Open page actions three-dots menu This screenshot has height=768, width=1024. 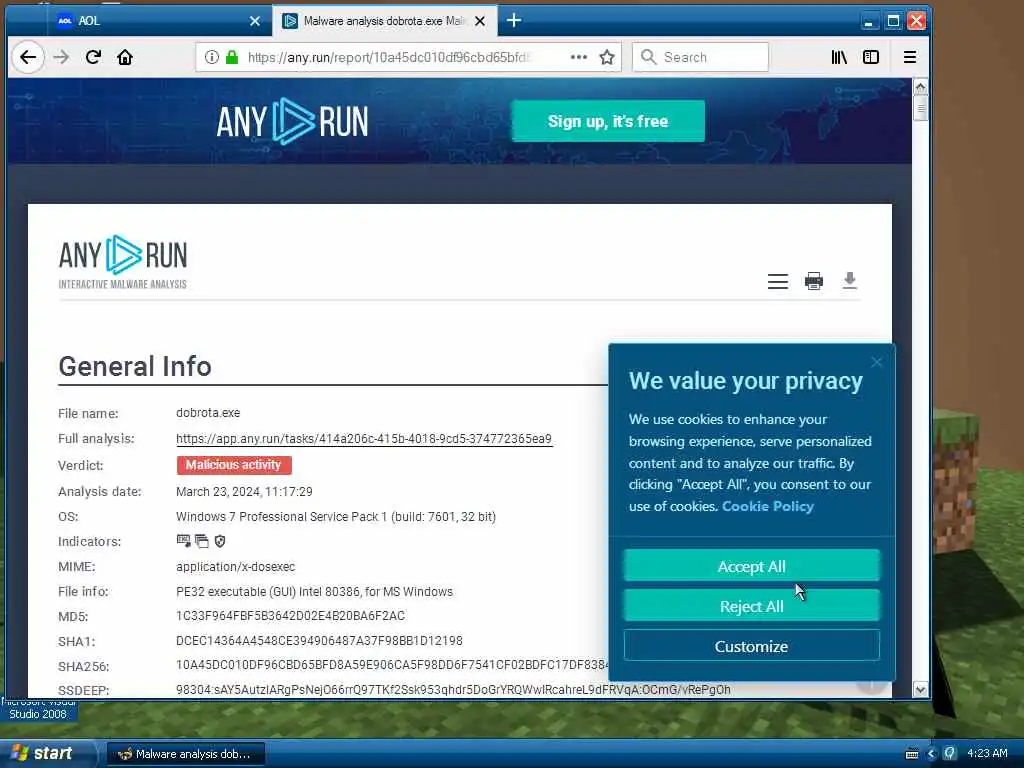578,57
